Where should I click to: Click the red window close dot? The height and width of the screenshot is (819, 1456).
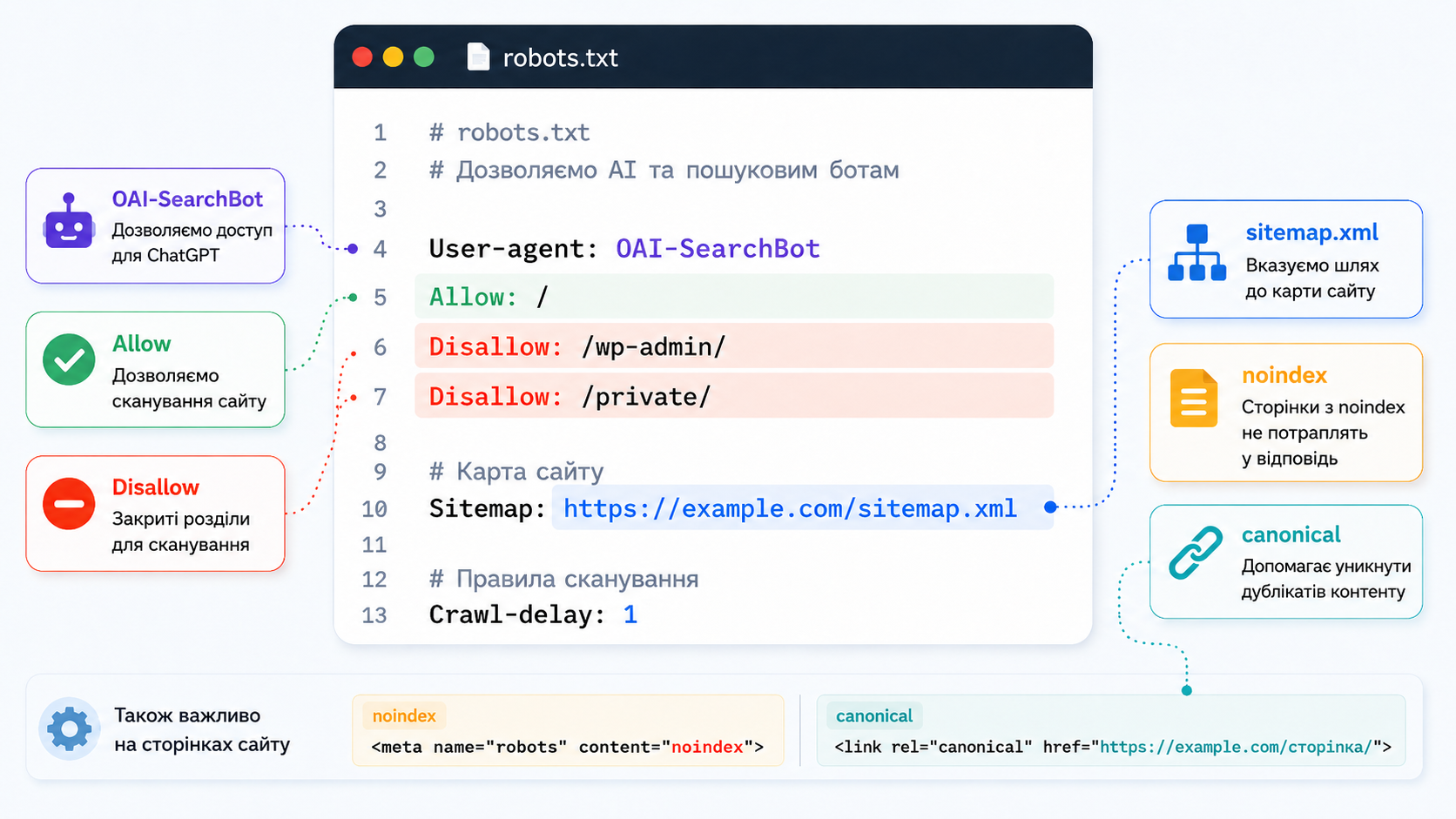pyautogui.click(x=362, y=57)
